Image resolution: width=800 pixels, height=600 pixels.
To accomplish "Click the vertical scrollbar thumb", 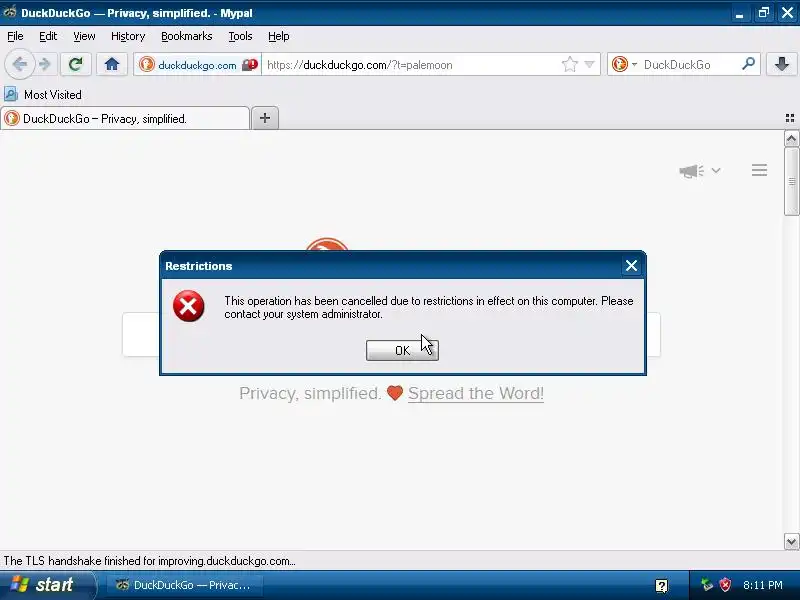I will (x=791, y=182).
